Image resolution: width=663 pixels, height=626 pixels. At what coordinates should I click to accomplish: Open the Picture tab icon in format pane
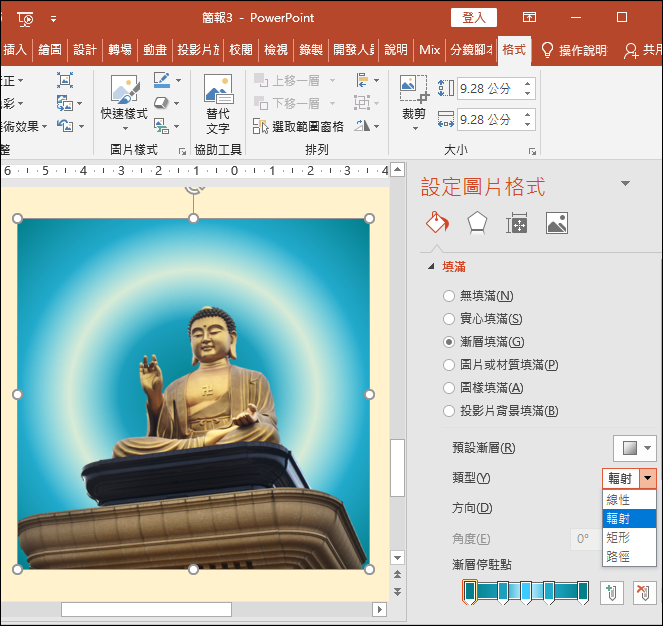557,223
